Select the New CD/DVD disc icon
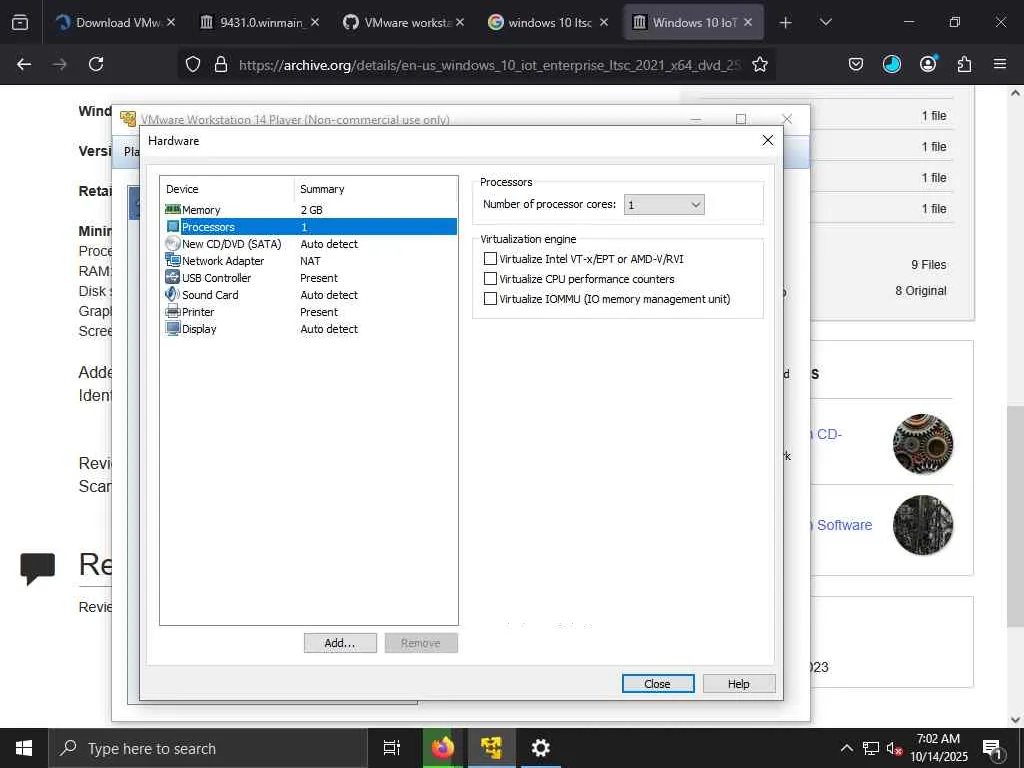 pos(172,244)
